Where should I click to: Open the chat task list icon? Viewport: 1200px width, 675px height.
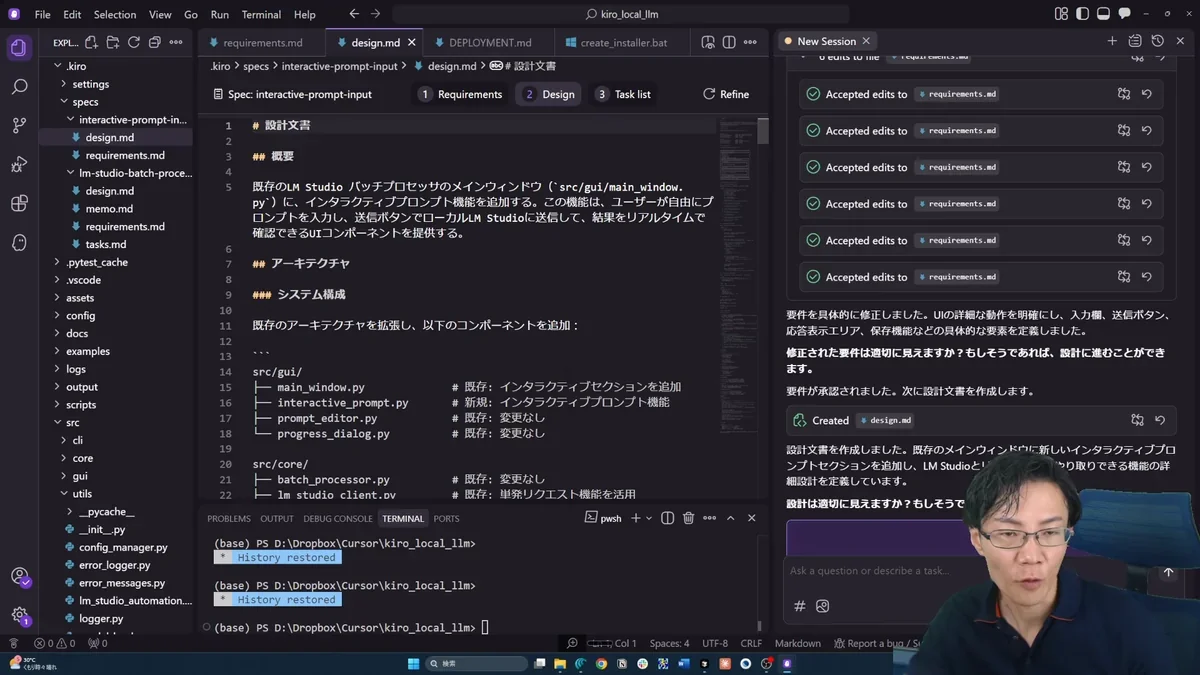click(1134, 41)
